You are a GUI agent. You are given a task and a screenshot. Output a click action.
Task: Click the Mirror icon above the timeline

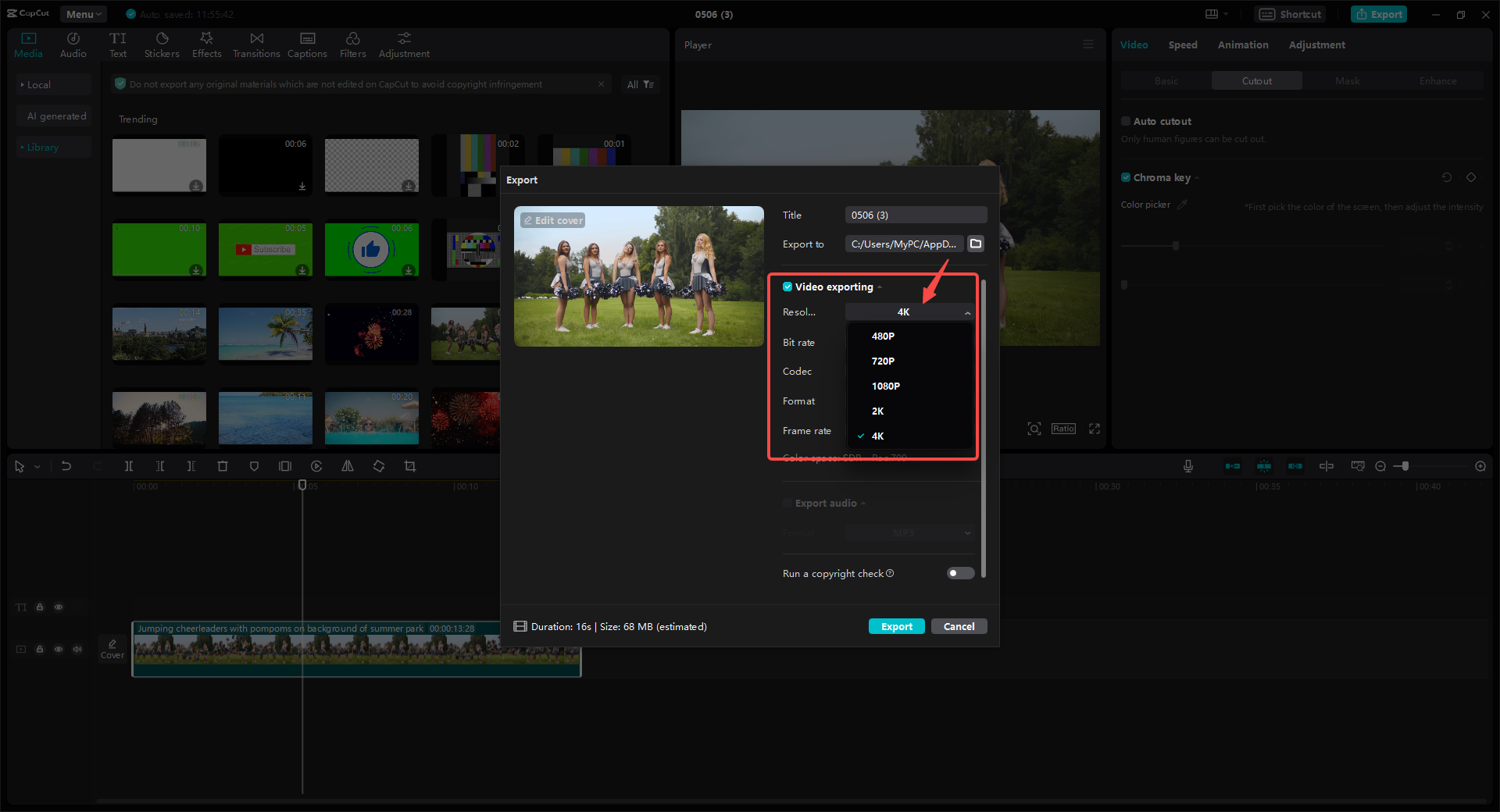coord(348,466)
